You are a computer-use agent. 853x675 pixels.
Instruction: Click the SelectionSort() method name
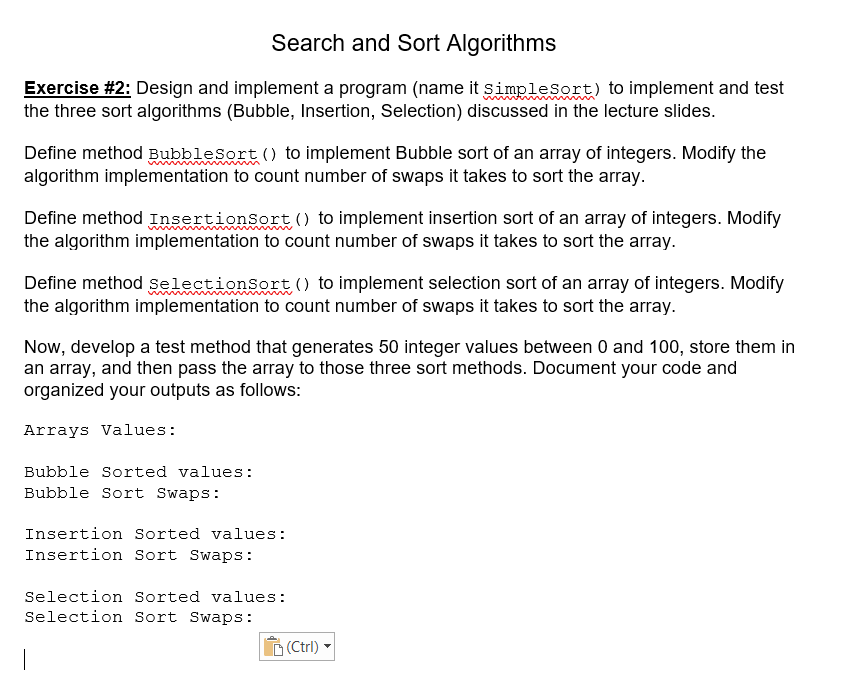[x=220, y=284]
